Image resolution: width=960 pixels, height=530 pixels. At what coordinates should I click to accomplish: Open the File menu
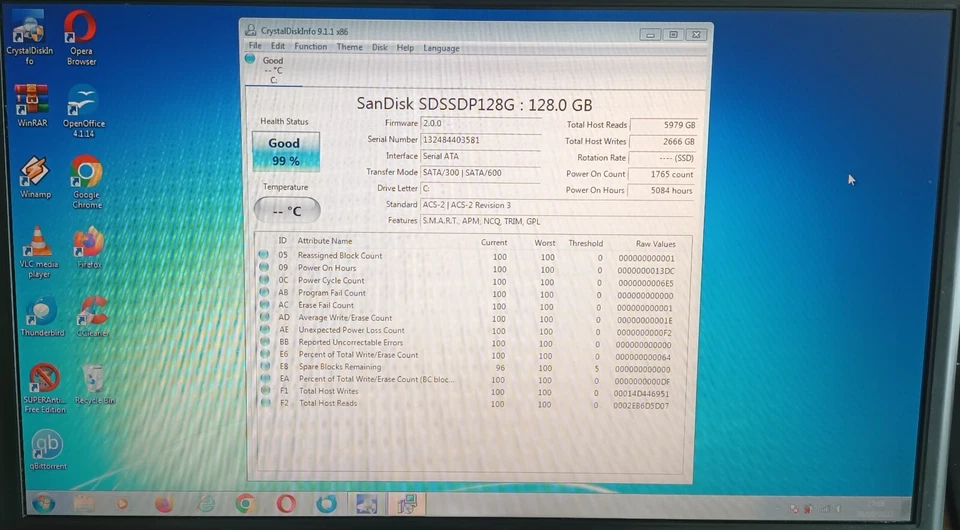(x=255, y=46)
